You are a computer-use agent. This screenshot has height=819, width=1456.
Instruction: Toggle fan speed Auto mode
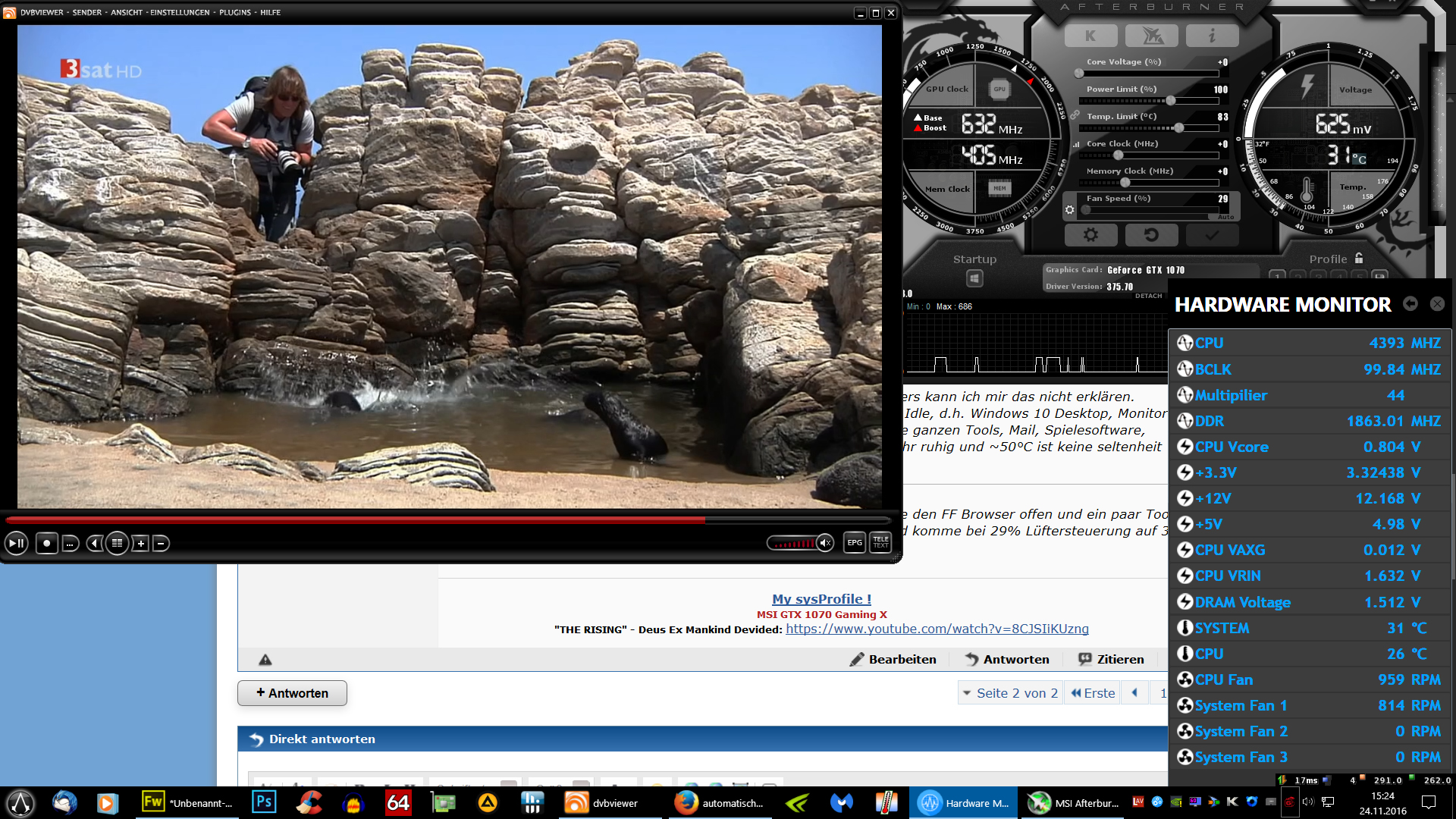click(1225, 217)
